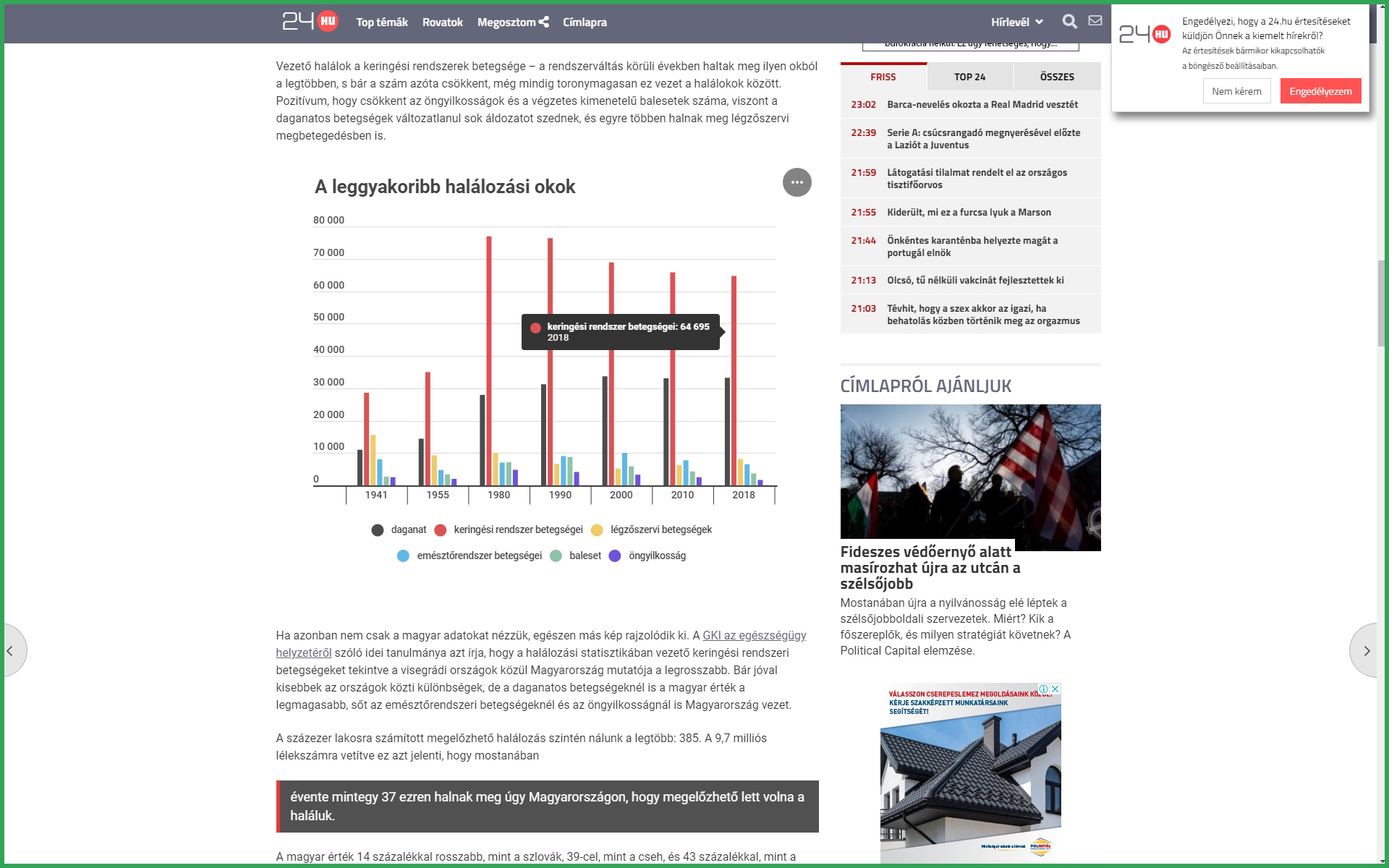The image size is (1389, 868).
Task: Close the roof tile advertisement
Action: pyautogui.click(x=1055, y=689)
